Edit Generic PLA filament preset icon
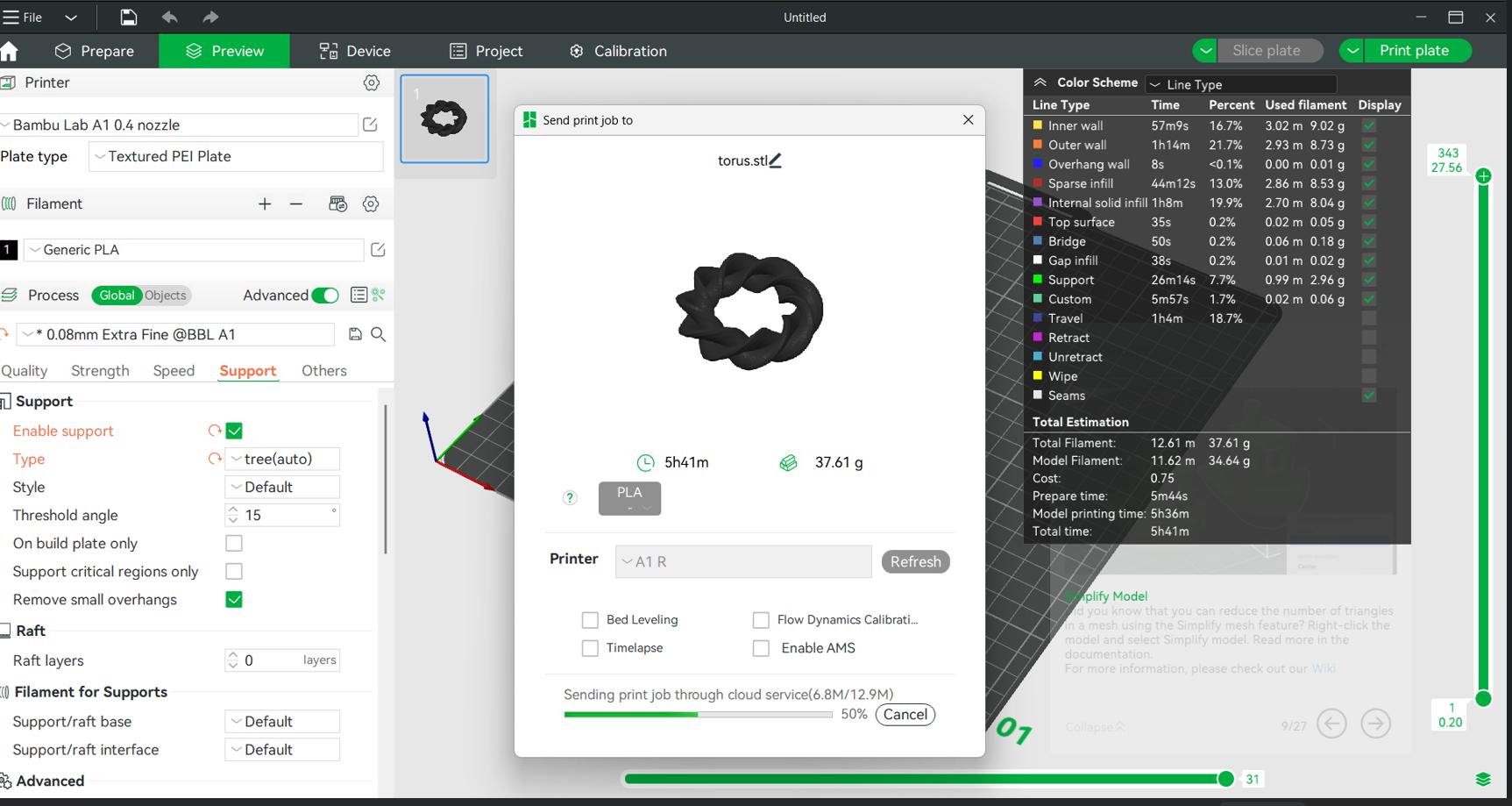The height and width of the screenshot is (806, 1512). tap(378, 250)
